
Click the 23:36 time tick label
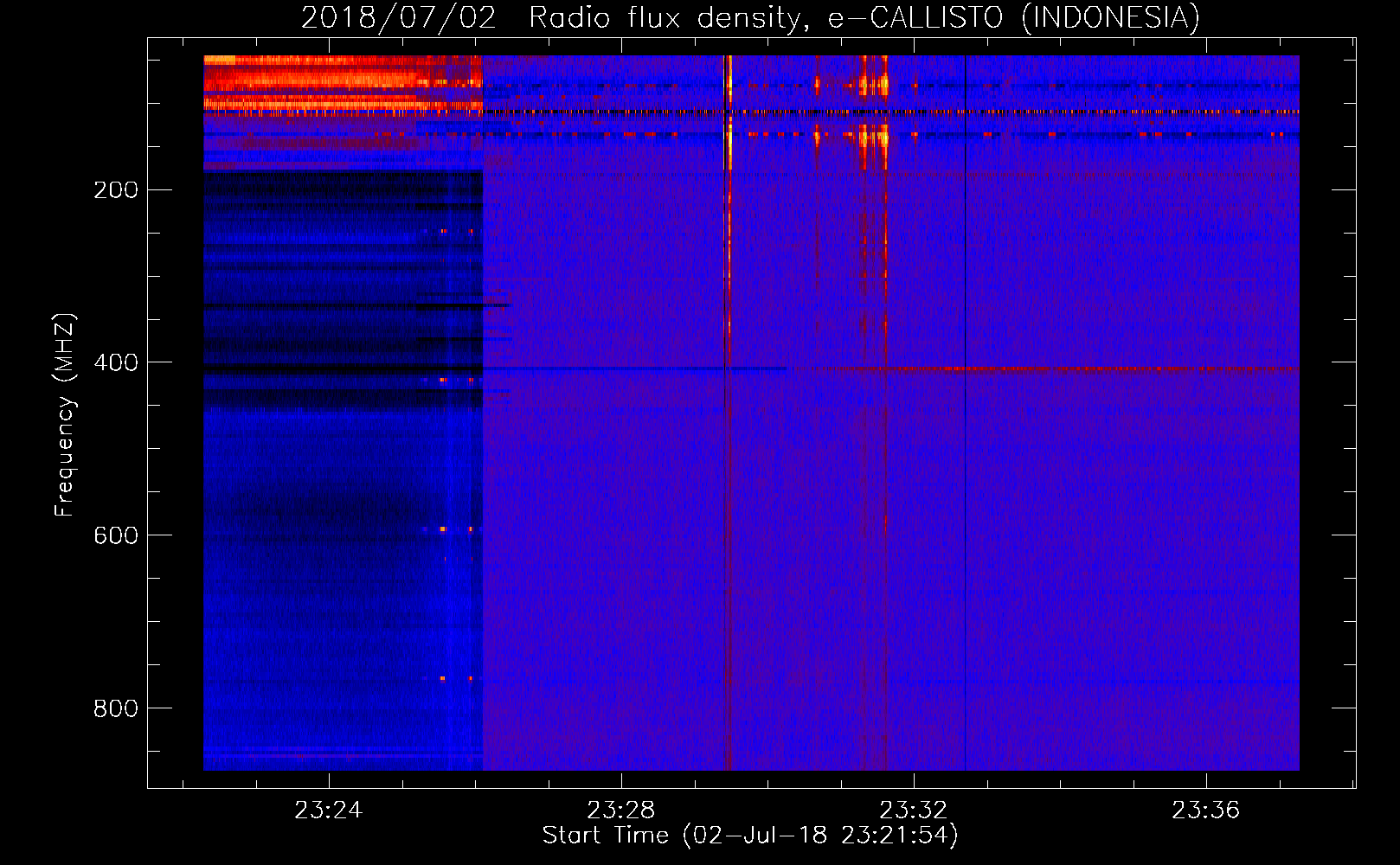click(1205, 811)
